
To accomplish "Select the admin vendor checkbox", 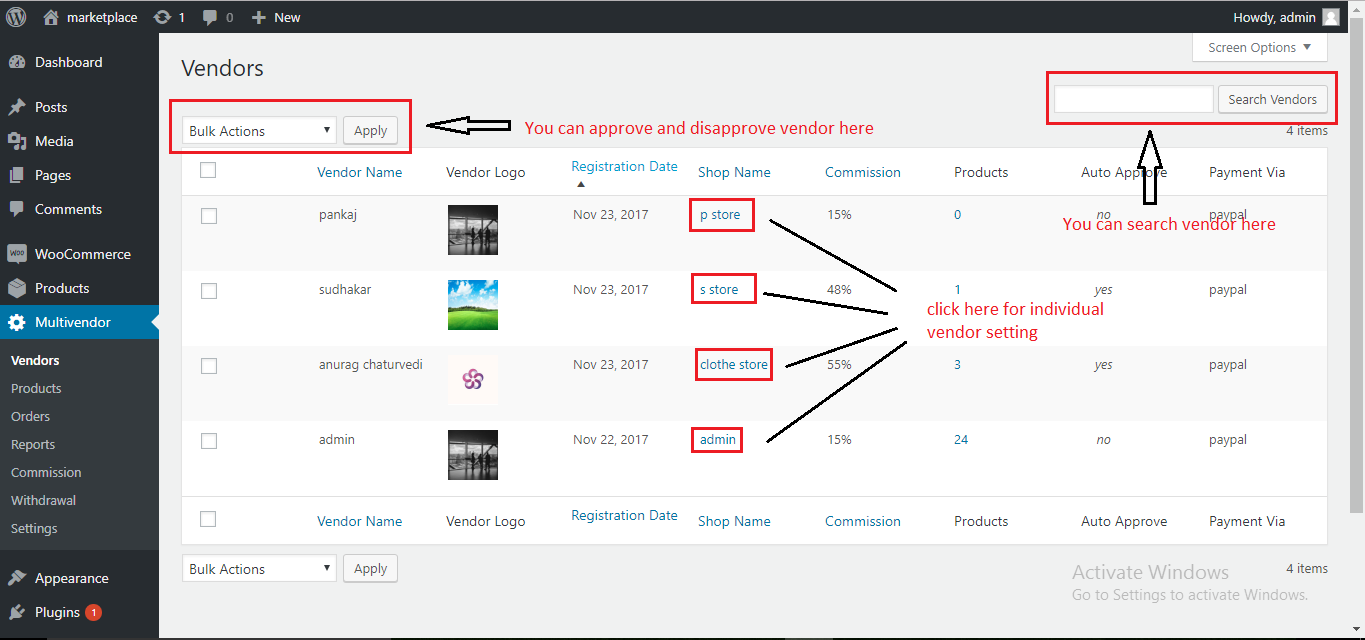I will pyautogui.click(x=209, y=441).
